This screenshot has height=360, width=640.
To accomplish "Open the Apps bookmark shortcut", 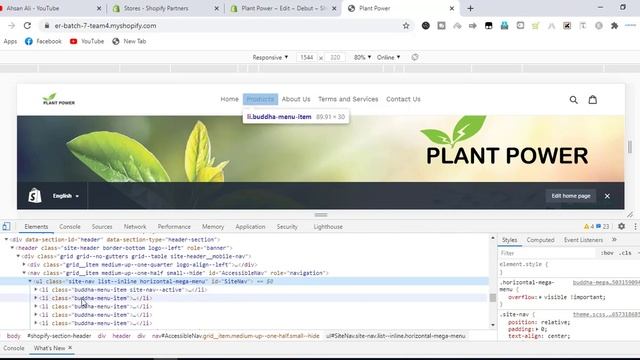I will click(10, 41).
